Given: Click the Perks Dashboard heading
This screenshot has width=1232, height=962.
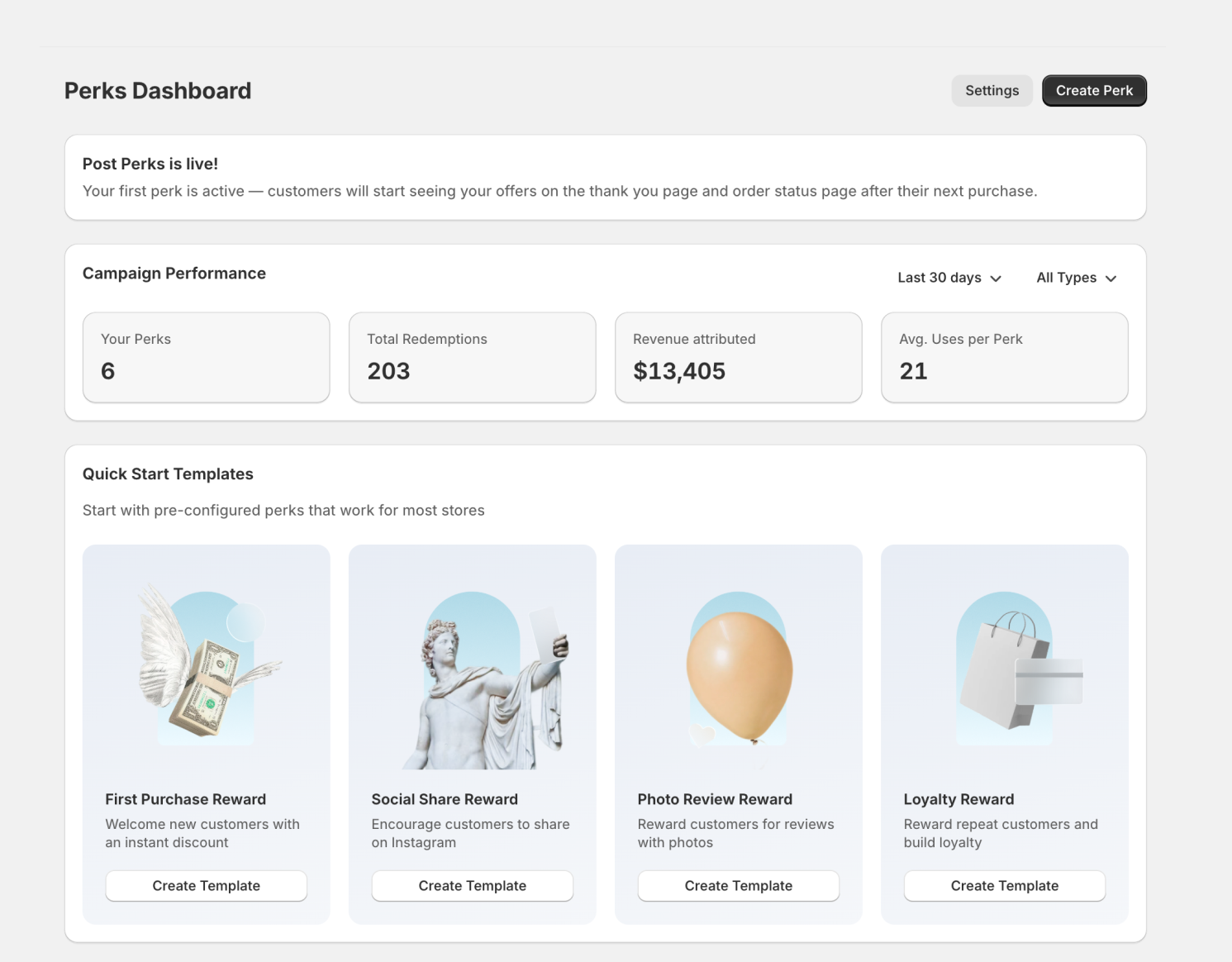Looking at the screenshot, I should tap(158, 91).
